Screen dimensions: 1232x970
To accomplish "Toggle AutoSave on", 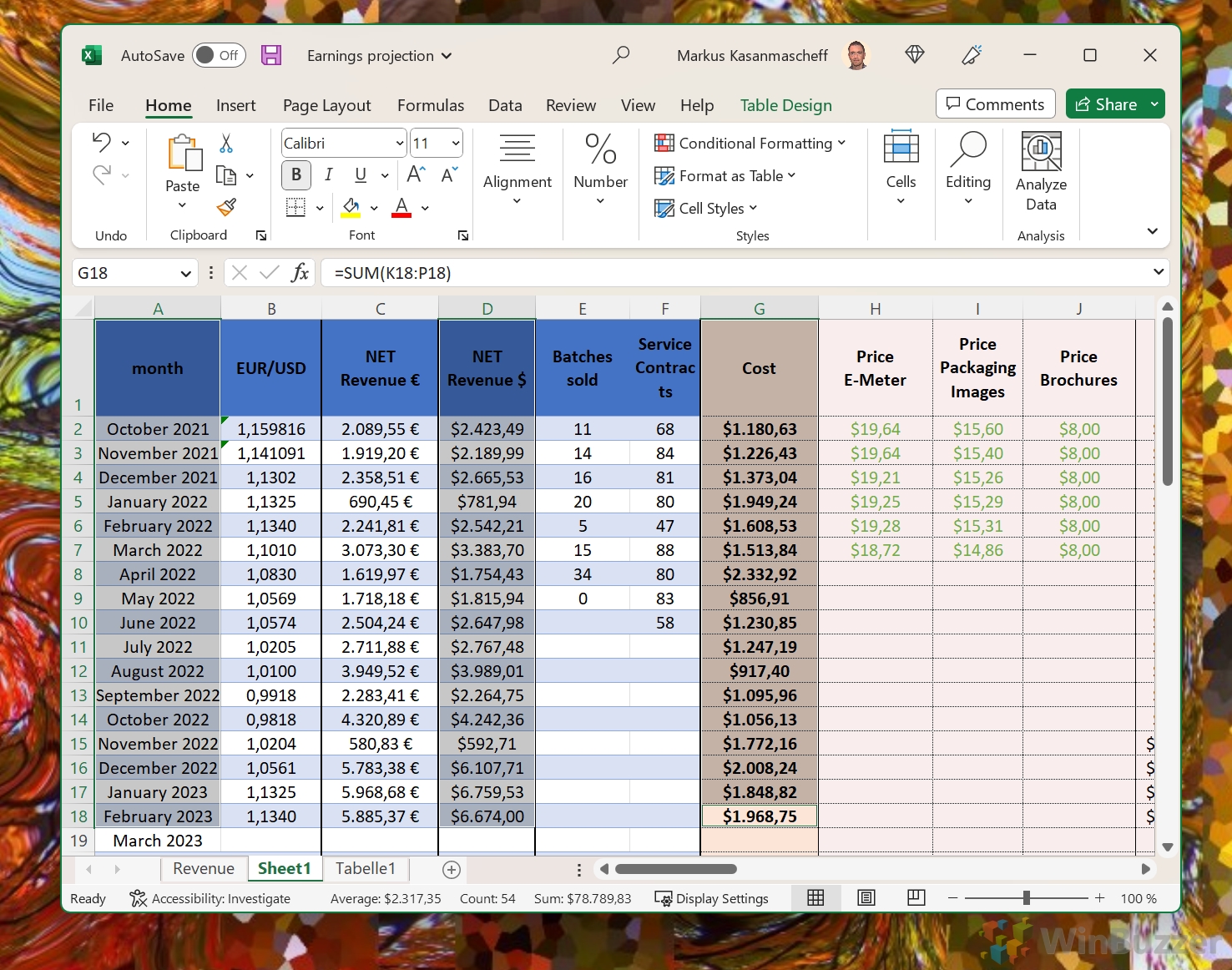I will point(218,55).
